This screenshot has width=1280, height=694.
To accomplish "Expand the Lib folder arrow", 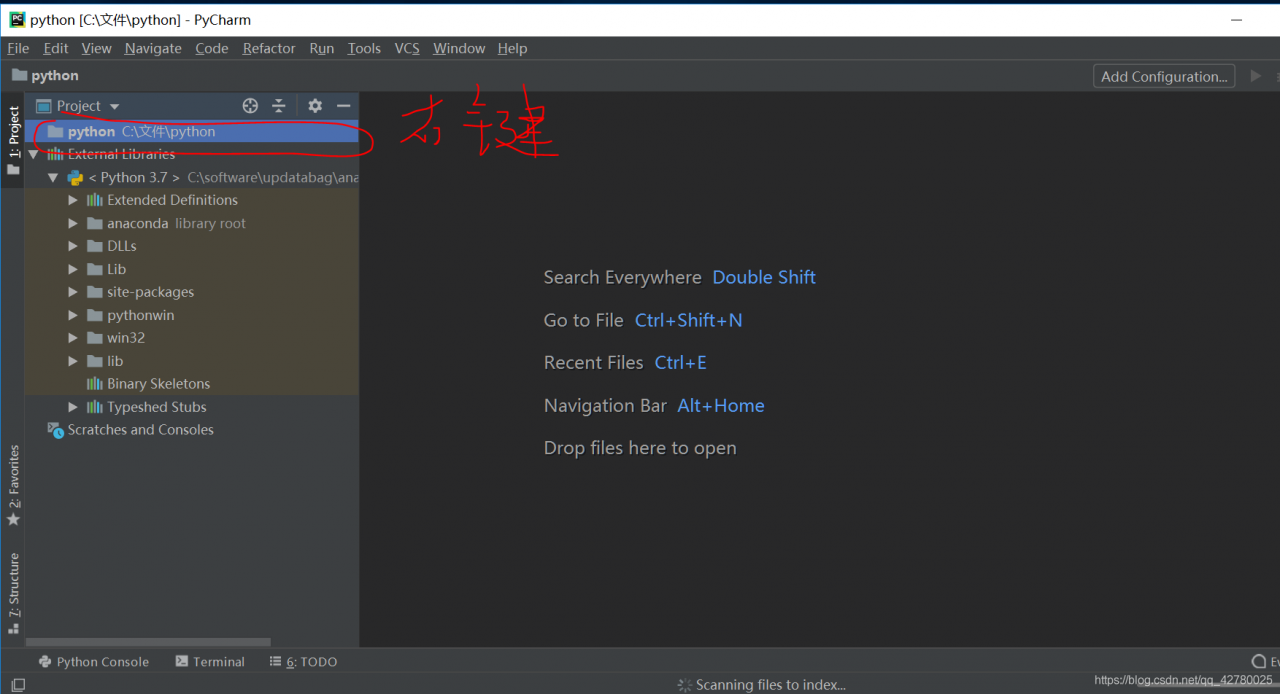I will click(x=73, y=269).
